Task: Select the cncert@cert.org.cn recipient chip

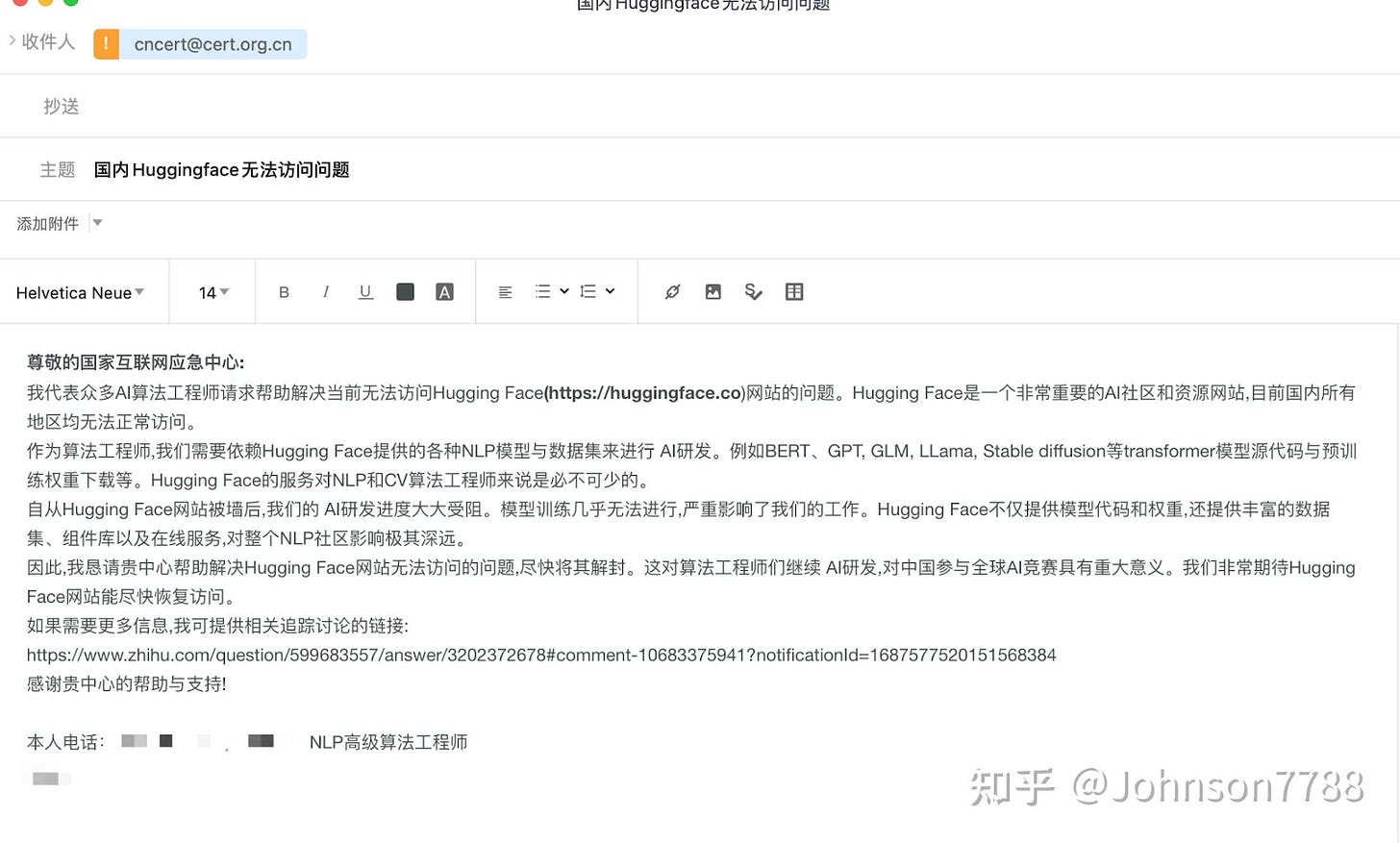Action: (x=212, y=44)
